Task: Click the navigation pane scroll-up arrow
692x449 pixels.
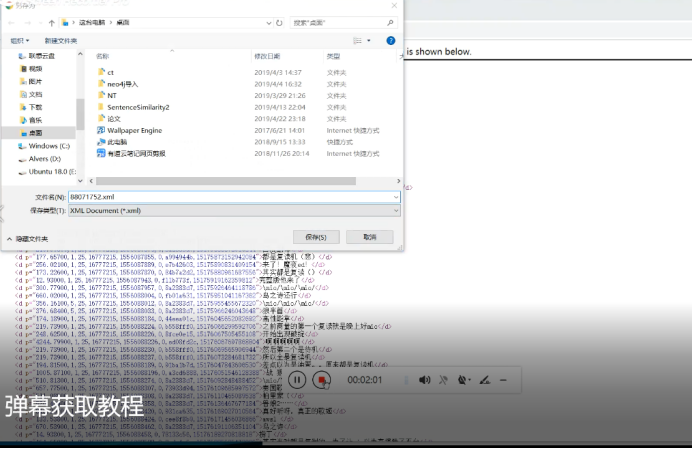Action: click(x=80, y=54)
